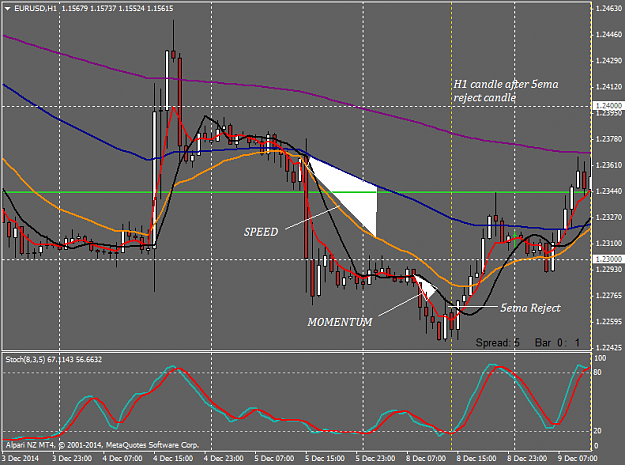Click the '8 Dec 15:00' time label

477,458
